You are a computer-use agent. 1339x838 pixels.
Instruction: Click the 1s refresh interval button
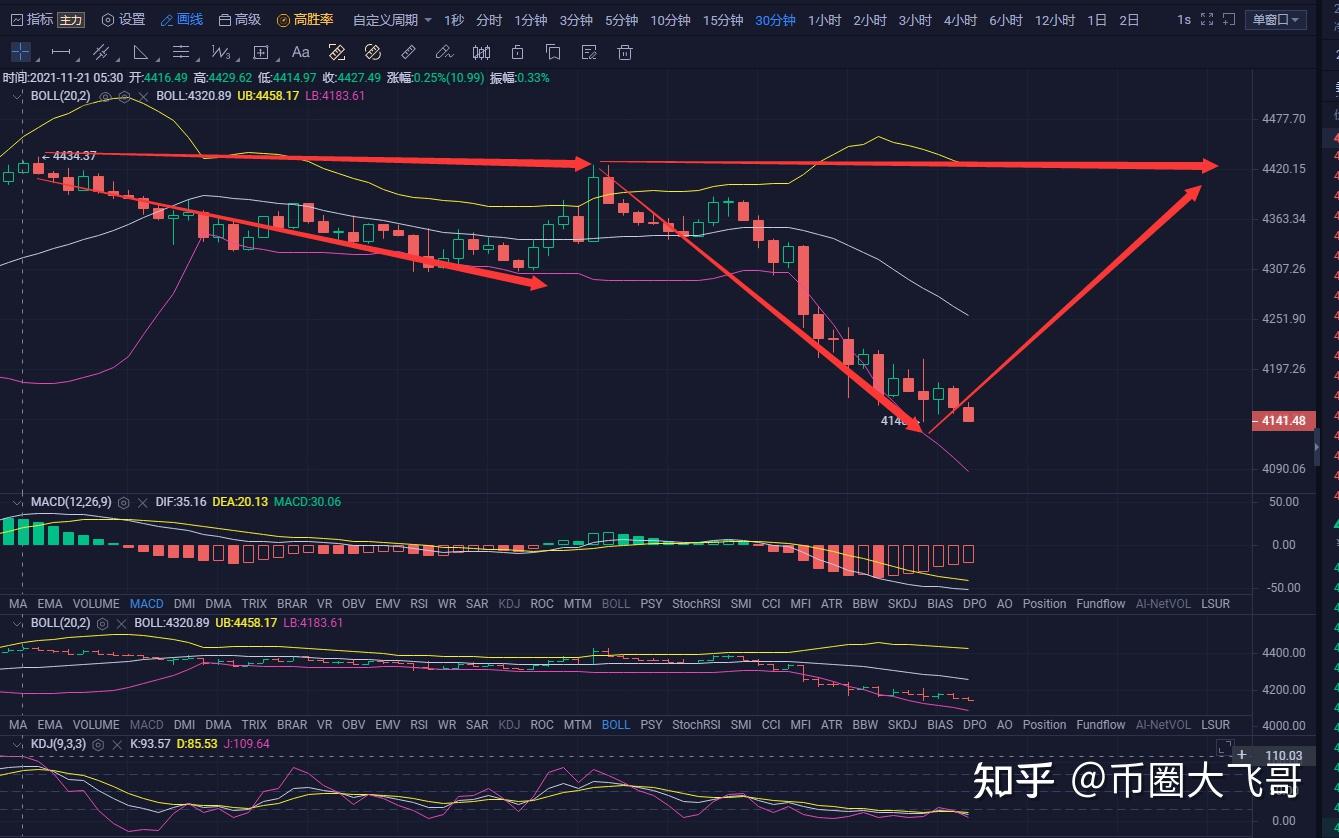[1184, 20]
